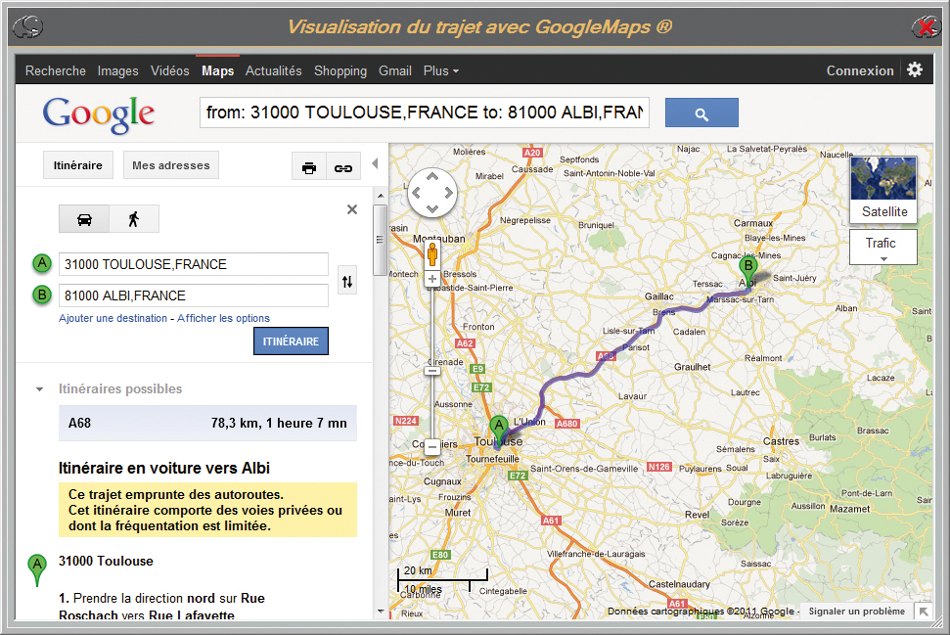Click the blue search magnifier button
Viewport: 950px width, 635px height.
coord(702,113)
